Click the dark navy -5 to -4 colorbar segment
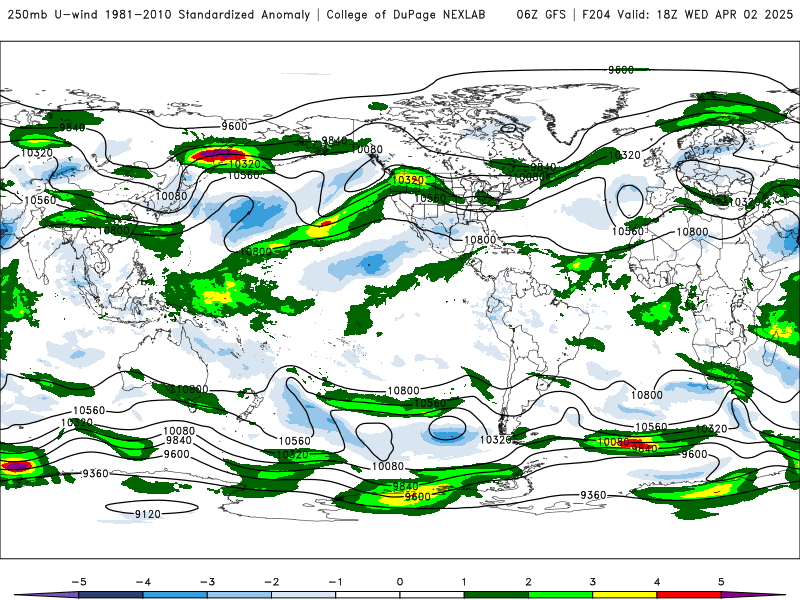 tap(111, 595)
